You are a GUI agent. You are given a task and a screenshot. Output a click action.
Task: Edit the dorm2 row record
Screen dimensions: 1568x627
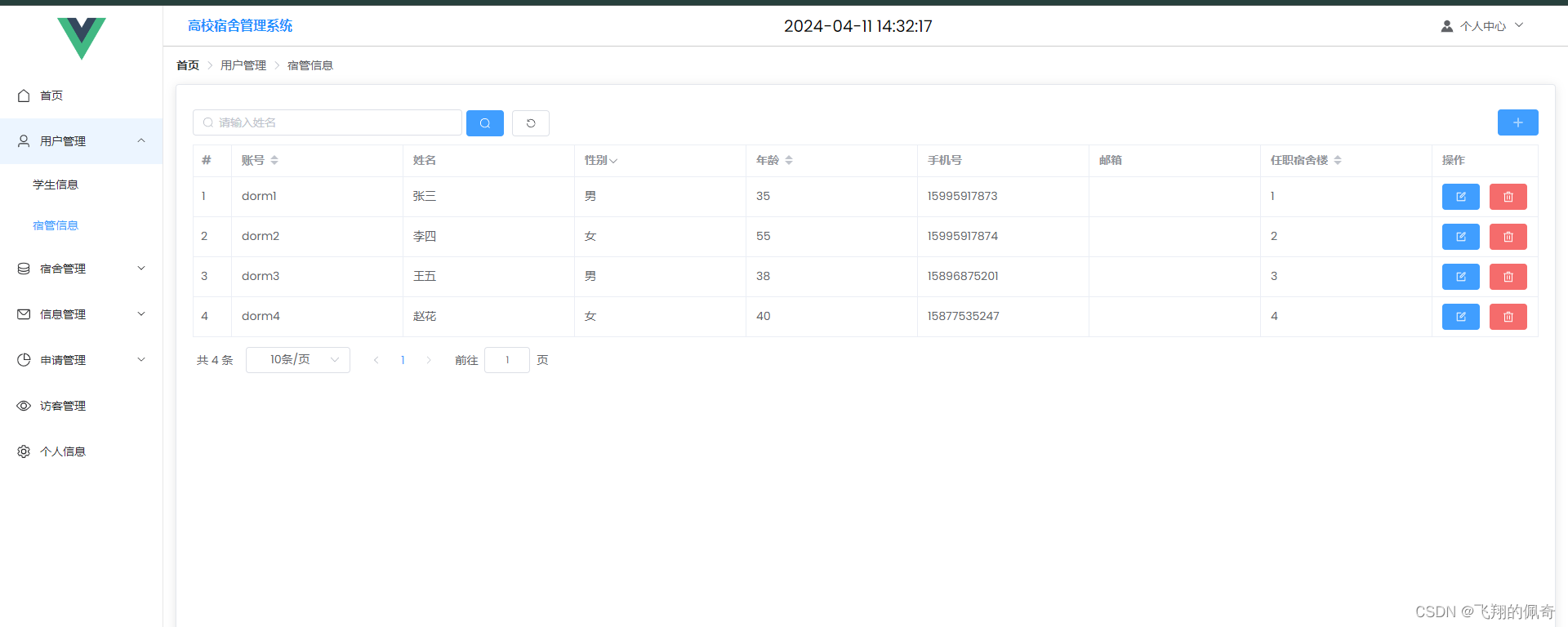[1461, 237]
